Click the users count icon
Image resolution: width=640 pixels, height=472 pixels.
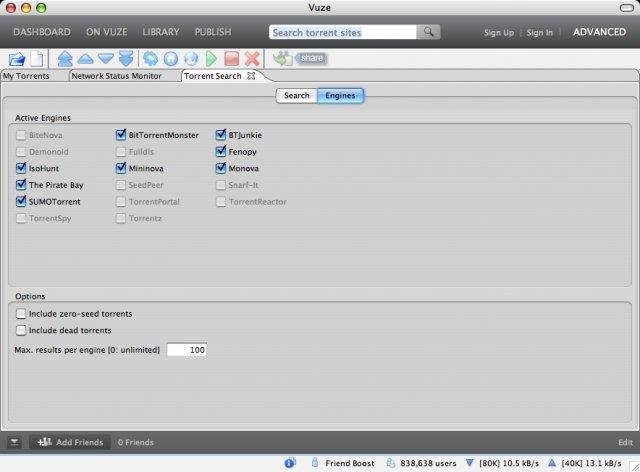pyautogui.click(x=391, y=463)
